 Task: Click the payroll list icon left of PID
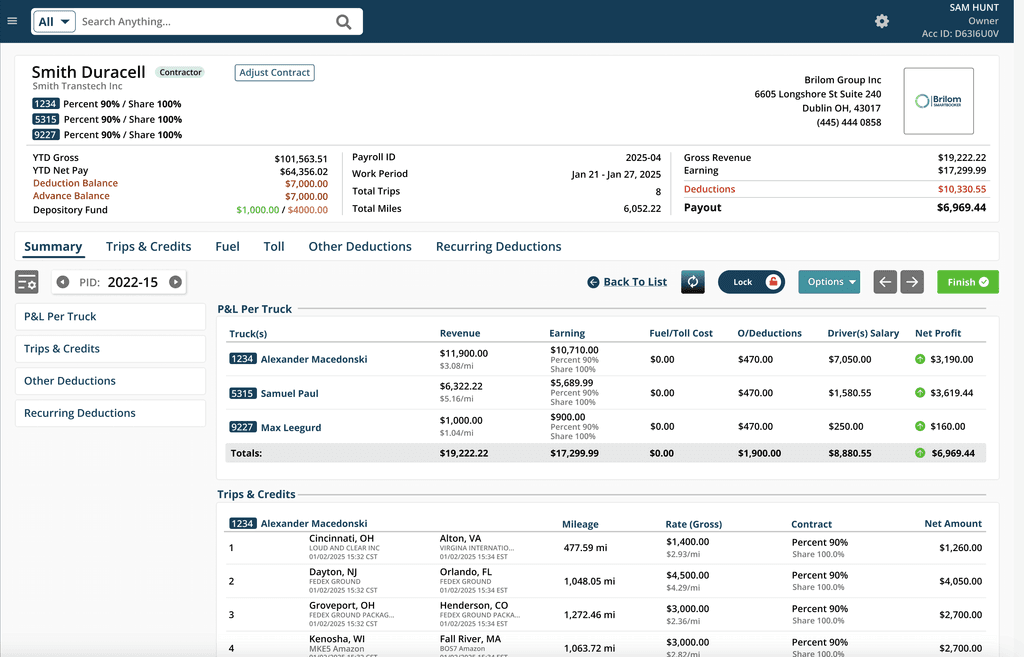point(27,282)
